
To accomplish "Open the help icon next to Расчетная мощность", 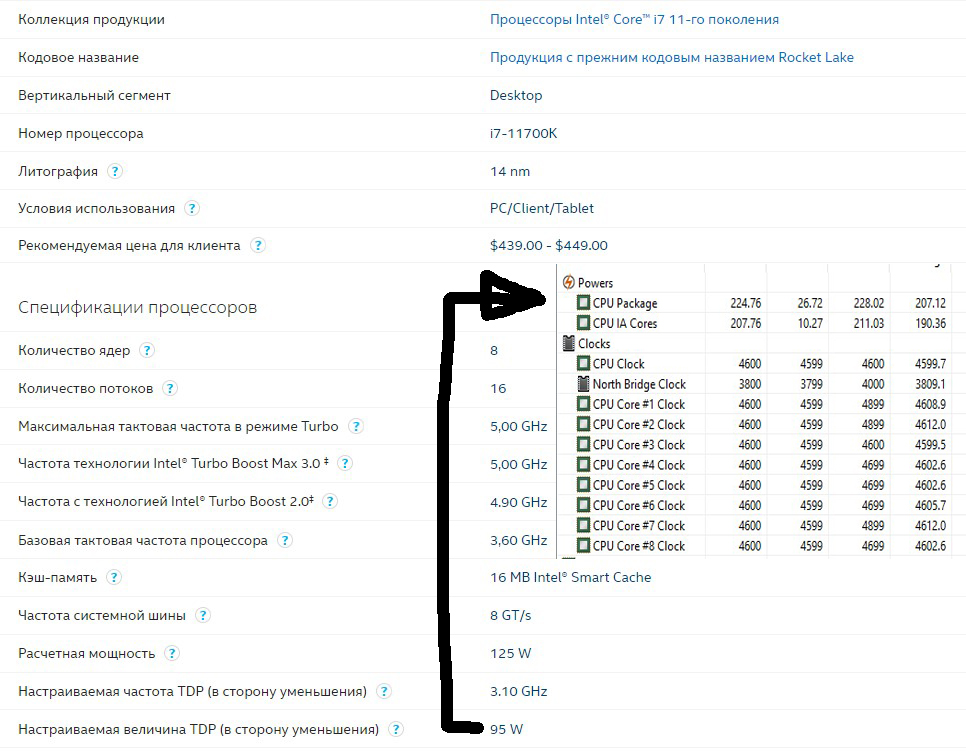I will [172, 653].
